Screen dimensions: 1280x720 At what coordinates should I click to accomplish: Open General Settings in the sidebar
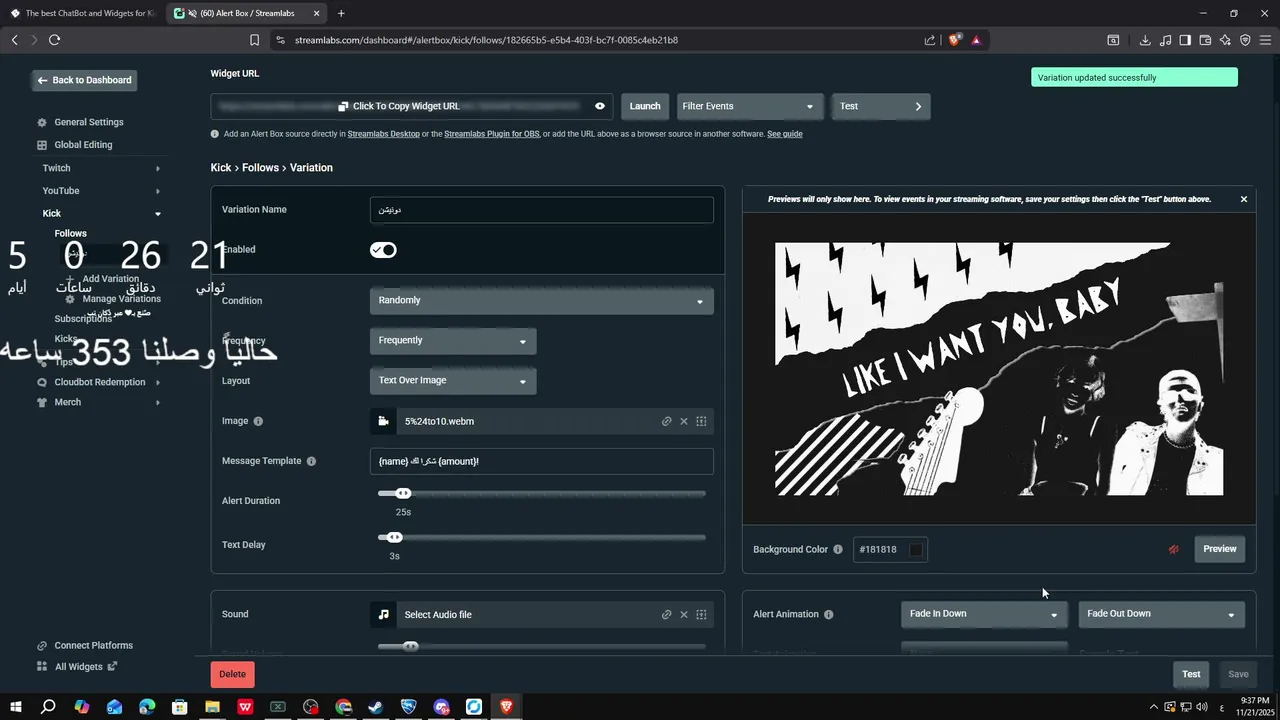click(x=89, y=122)
